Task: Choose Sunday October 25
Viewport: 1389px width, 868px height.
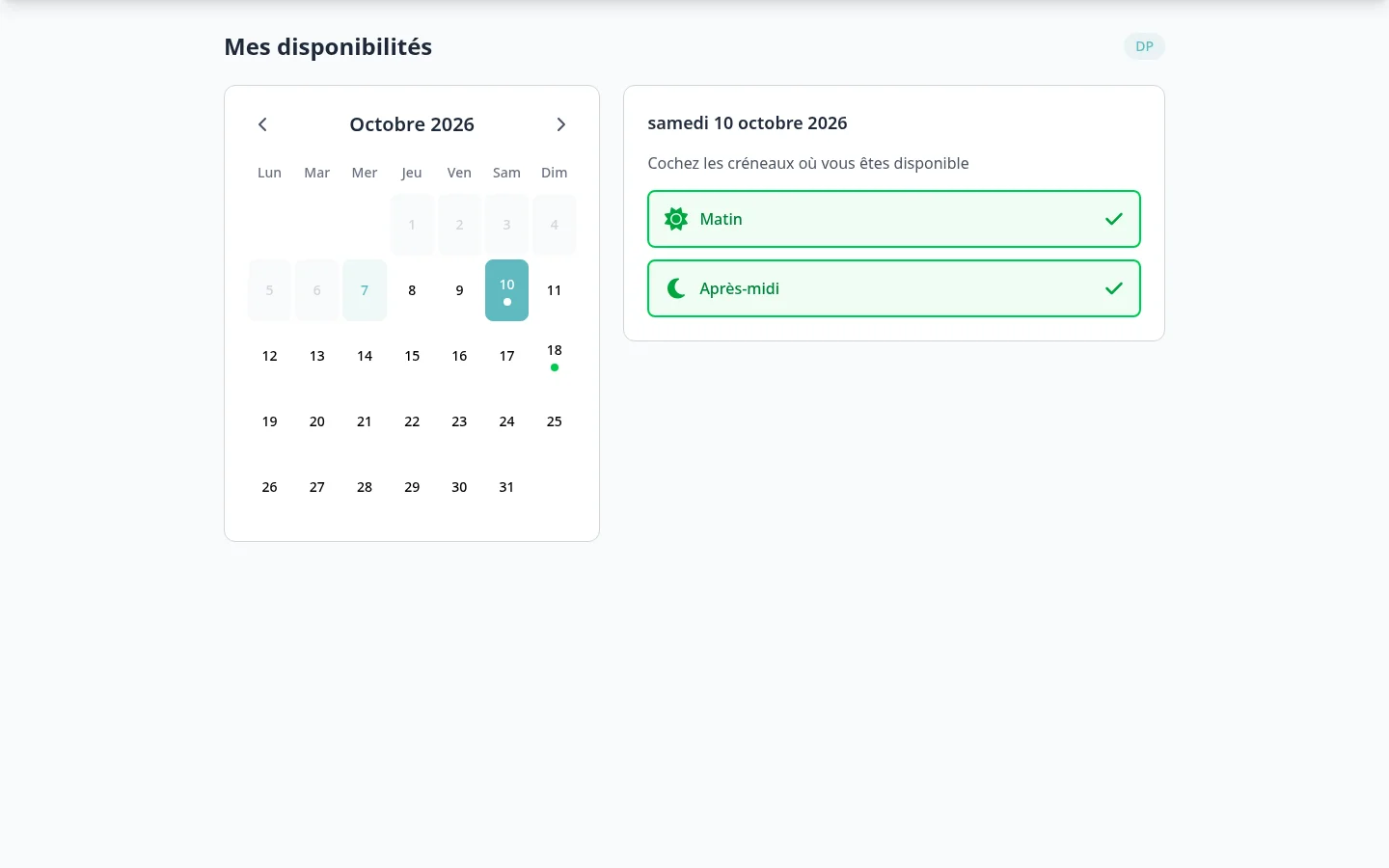Action: point(554,421)
